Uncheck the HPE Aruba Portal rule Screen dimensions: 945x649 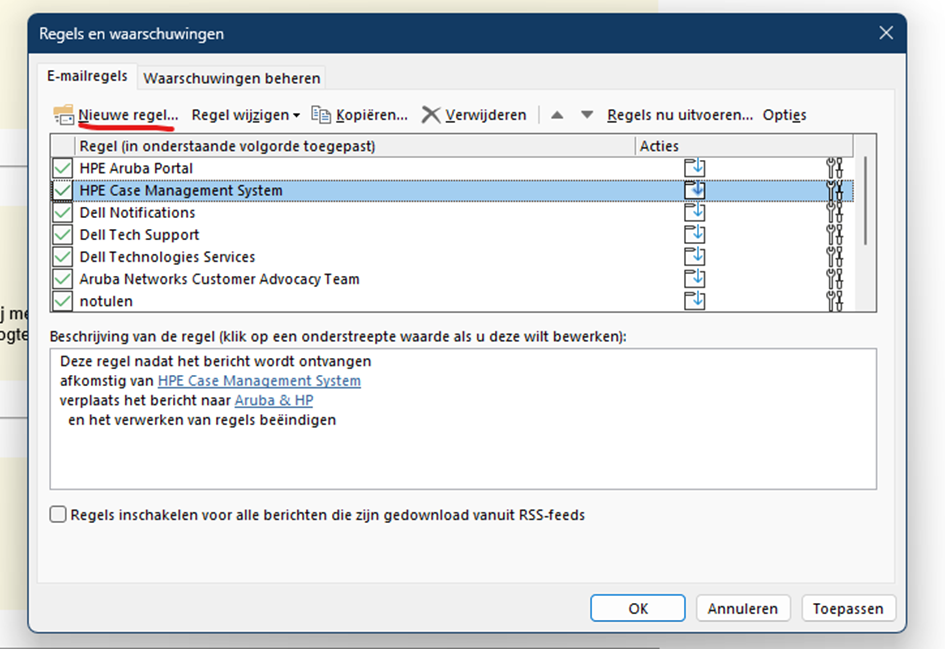click(x=63, y=168)
